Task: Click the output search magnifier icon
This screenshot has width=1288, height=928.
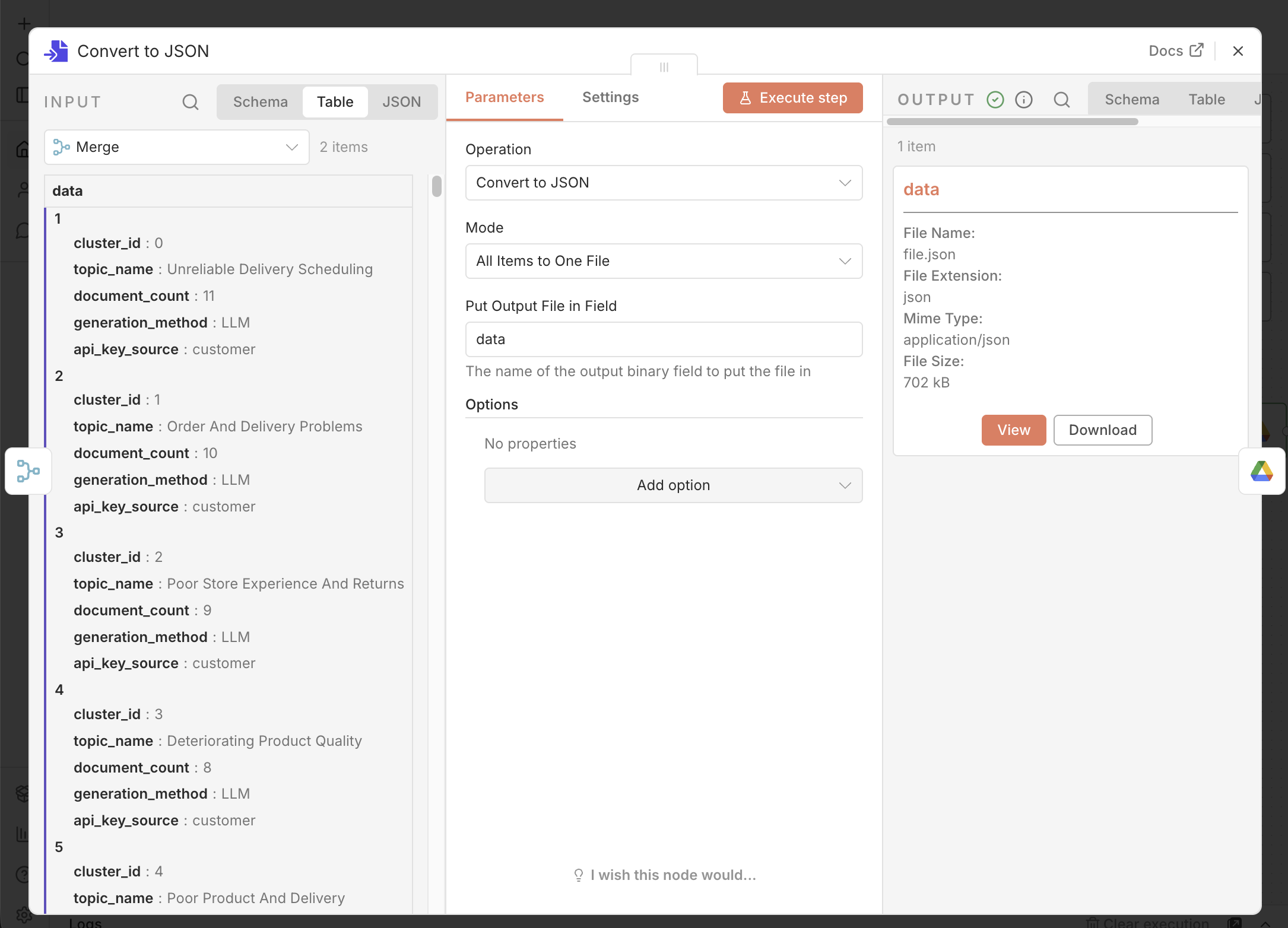Action: tap(1061, 100)
